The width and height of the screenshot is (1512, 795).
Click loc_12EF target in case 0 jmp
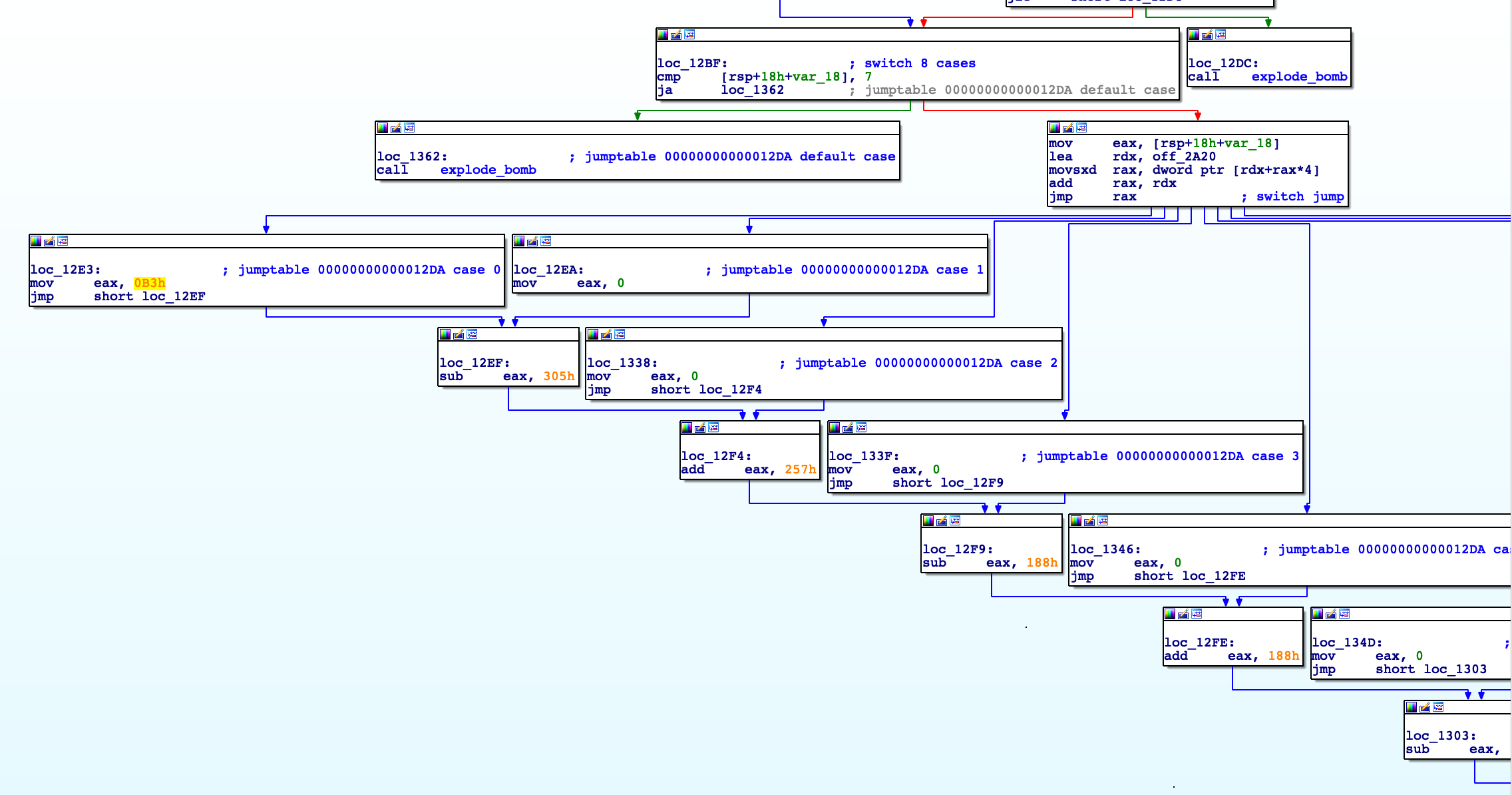173,296
